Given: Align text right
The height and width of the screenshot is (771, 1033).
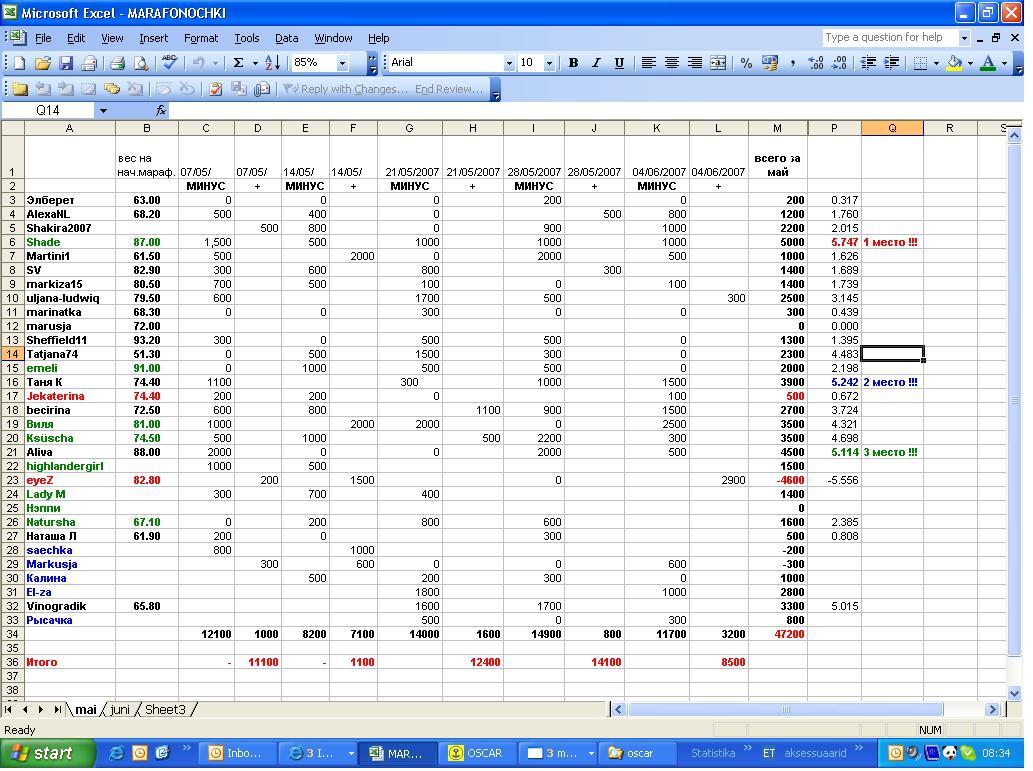Looking at the screenshot, I should [x=694, y=63].
